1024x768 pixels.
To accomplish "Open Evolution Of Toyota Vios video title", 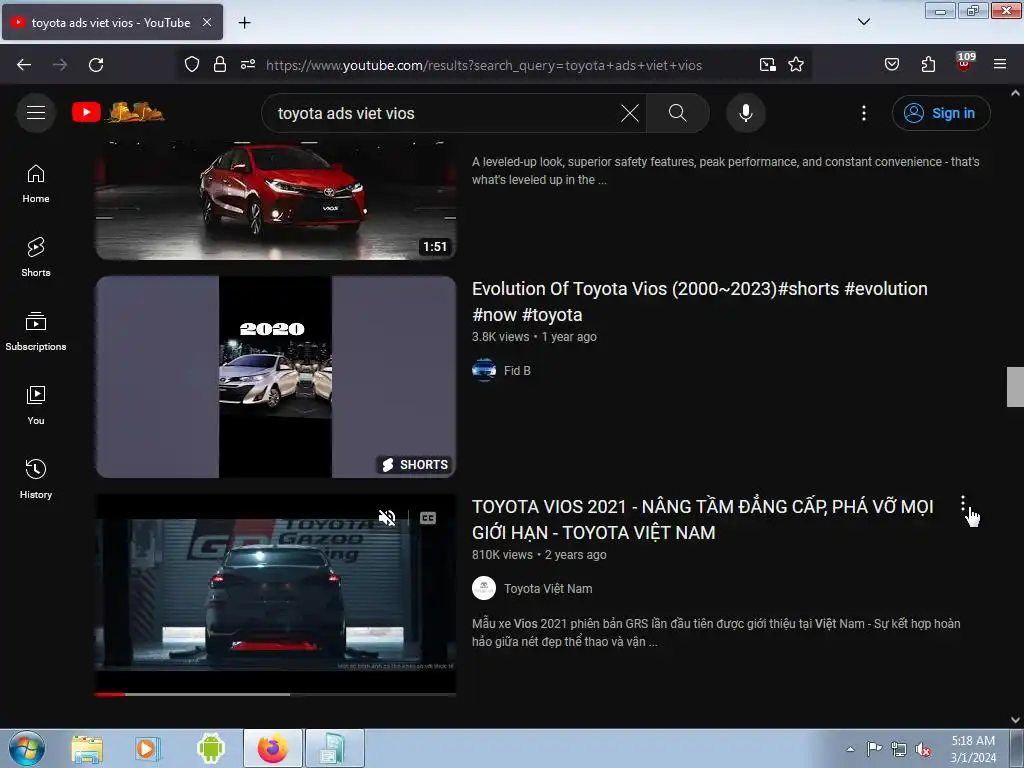I will tap(699, 301).
